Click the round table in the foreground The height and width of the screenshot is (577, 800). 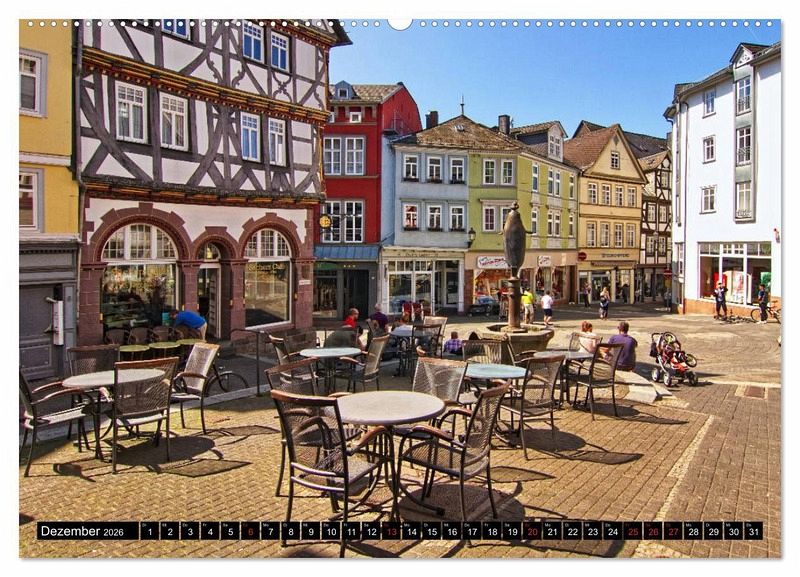coord(390,407)
